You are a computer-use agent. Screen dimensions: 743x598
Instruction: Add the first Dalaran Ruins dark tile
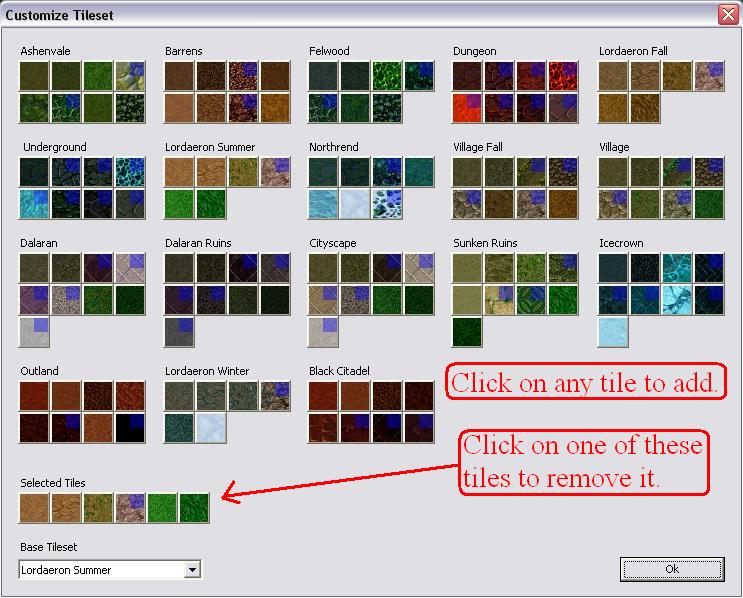click(x=179, y=268)
